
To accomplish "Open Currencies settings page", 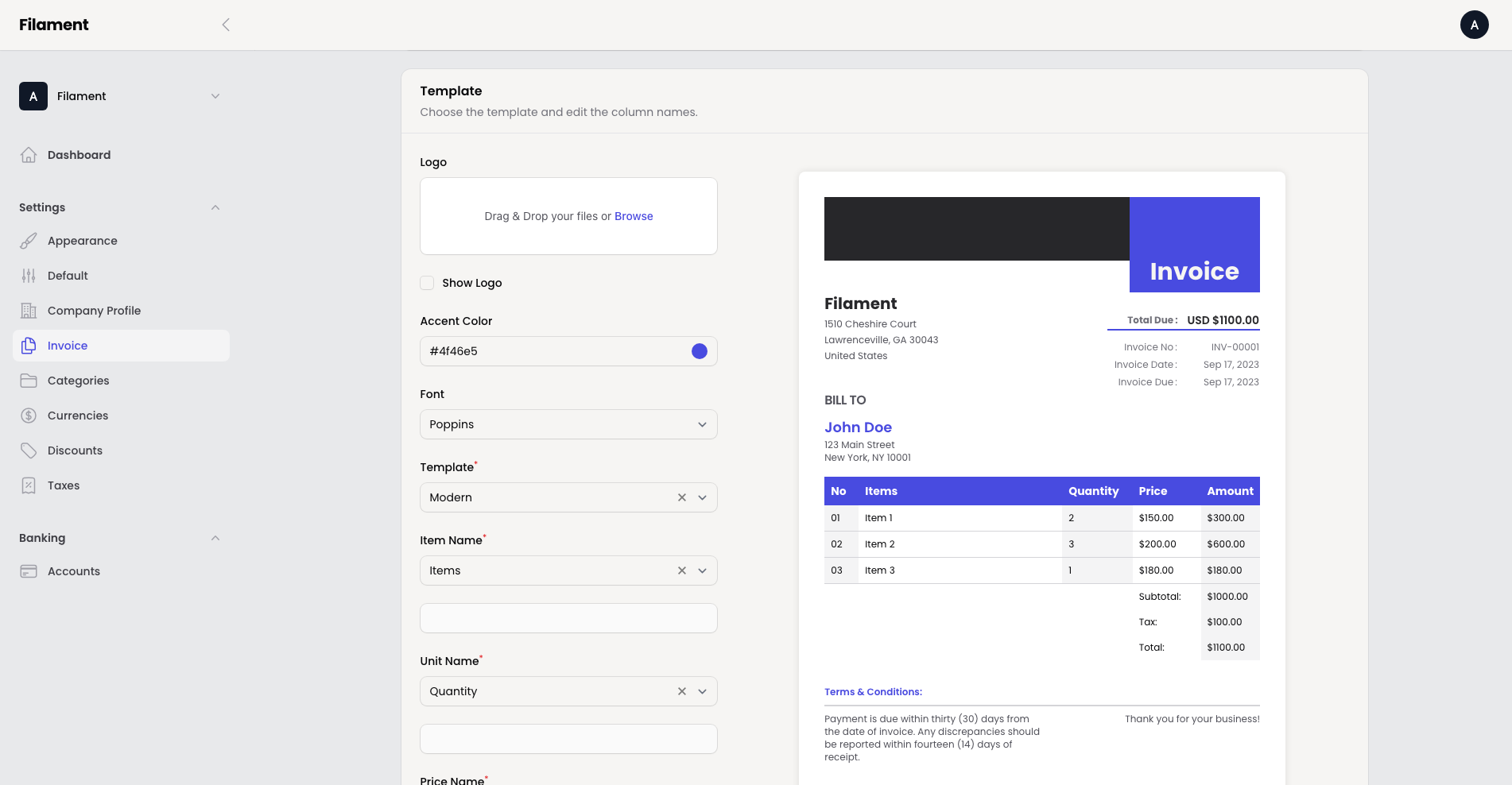I will [x=121, y=416].
